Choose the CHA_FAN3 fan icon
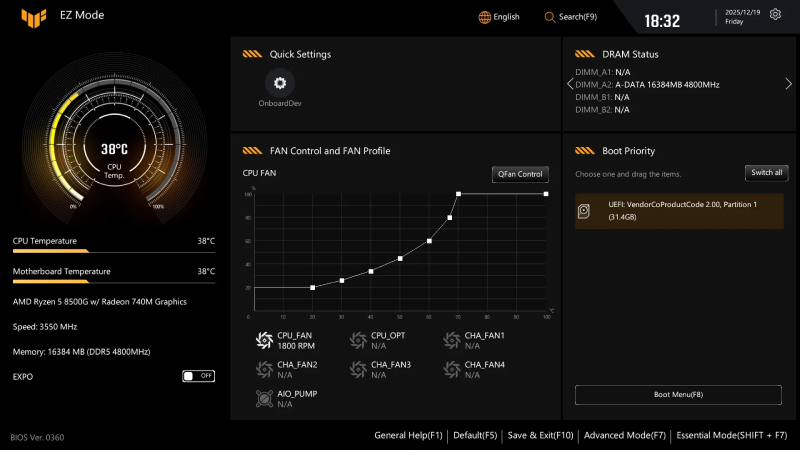The width and height of the screenshot is (800, 450). [358, 370]
